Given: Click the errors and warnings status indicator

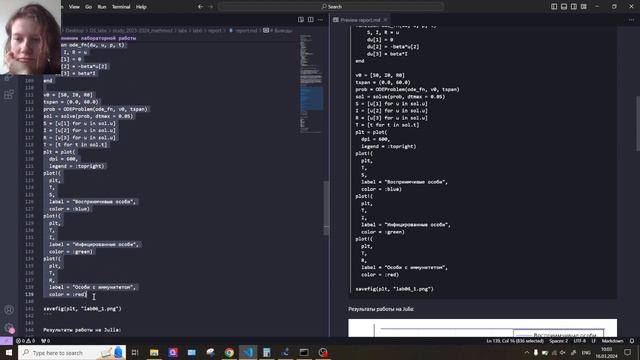Looking at the screenshot, I should (x=25, y=340).
